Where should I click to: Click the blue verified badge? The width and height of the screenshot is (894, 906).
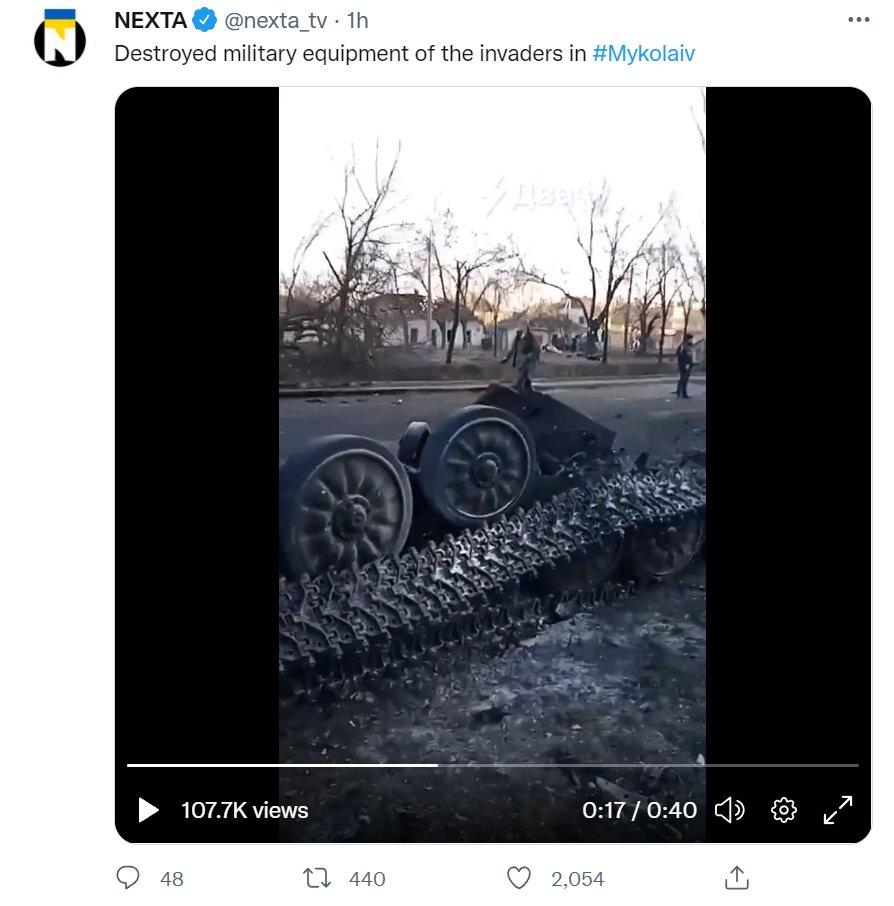[x=204, y=20]
